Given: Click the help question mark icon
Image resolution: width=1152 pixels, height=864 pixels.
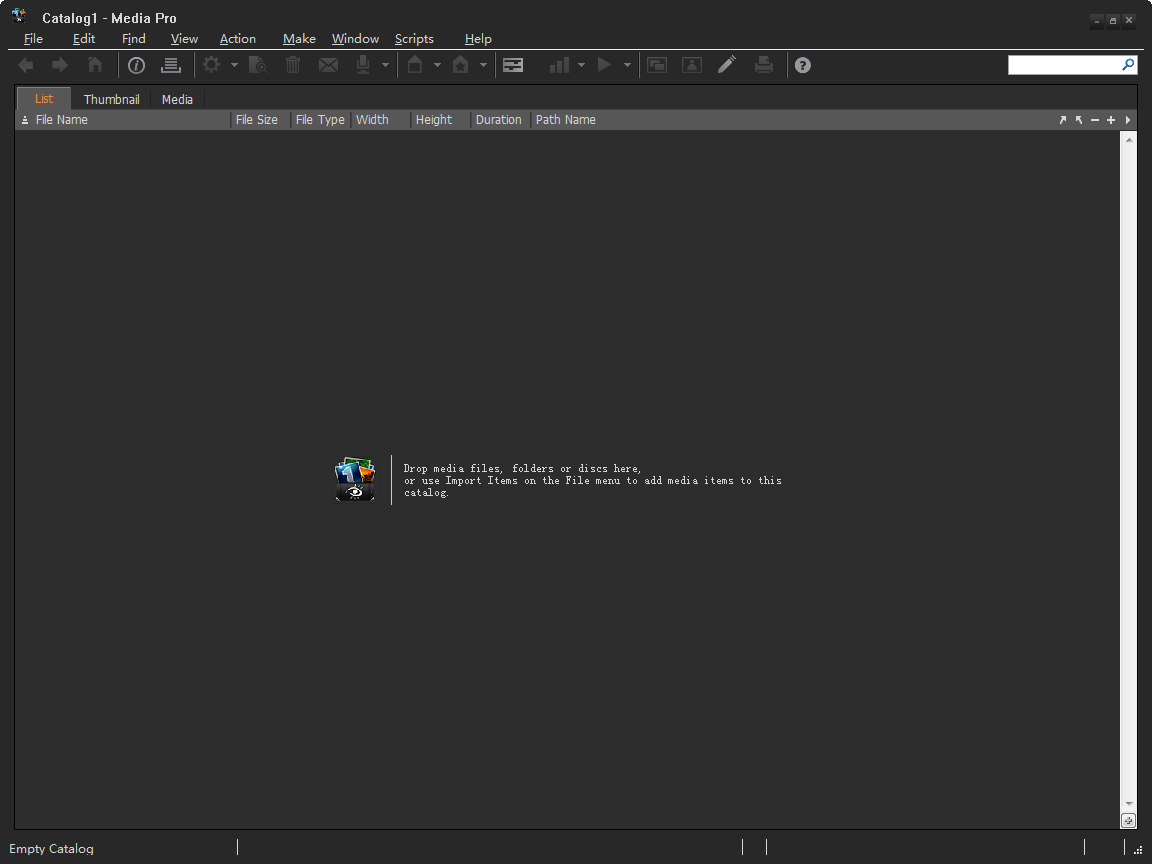Looking at the screenshot, I should click(802, 65).
